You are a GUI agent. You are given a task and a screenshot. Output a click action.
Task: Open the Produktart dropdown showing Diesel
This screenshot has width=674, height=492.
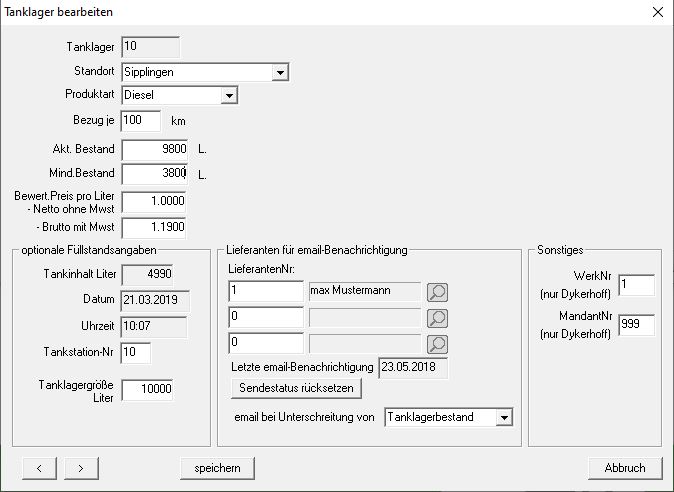click(x=229, y=95)
